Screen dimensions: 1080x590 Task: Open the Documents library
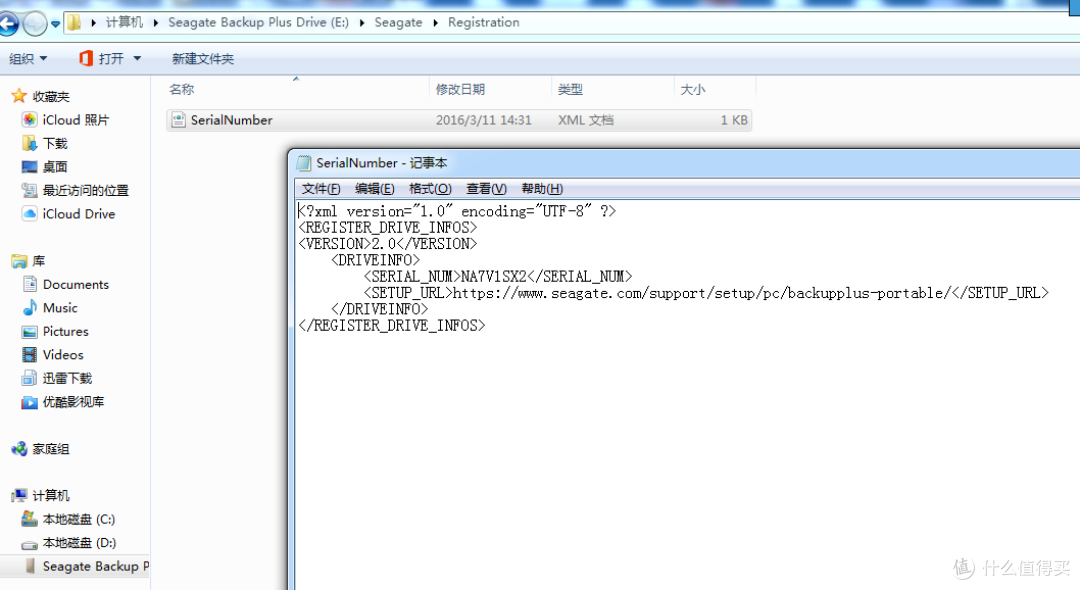coord(76,284)
